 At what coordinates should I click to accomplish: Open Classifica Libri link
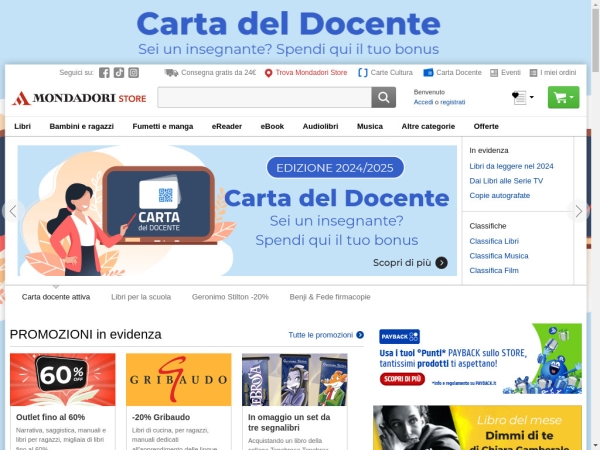point(494,241)
